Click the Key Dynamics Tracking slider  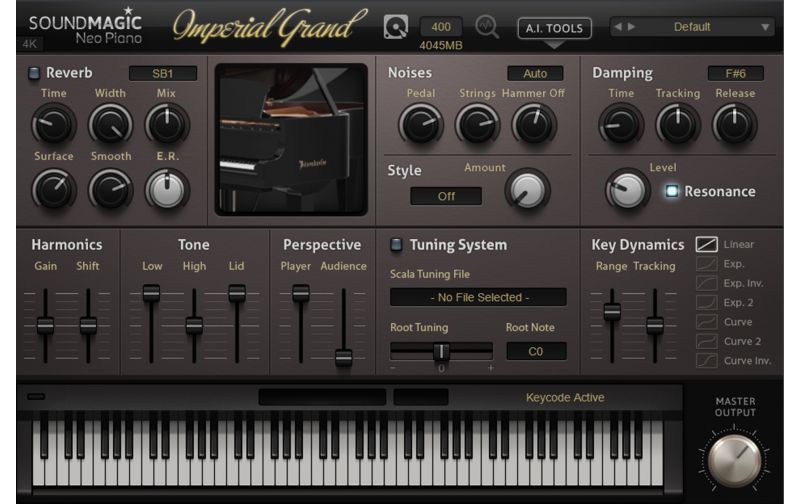click(x=655, y=325)
